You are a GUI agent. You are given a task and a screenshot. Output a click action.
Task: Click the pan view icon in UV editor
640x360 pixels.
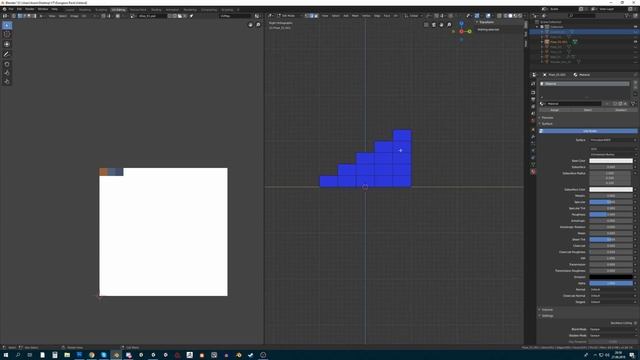pyautogui.click(x=251, y=25)
